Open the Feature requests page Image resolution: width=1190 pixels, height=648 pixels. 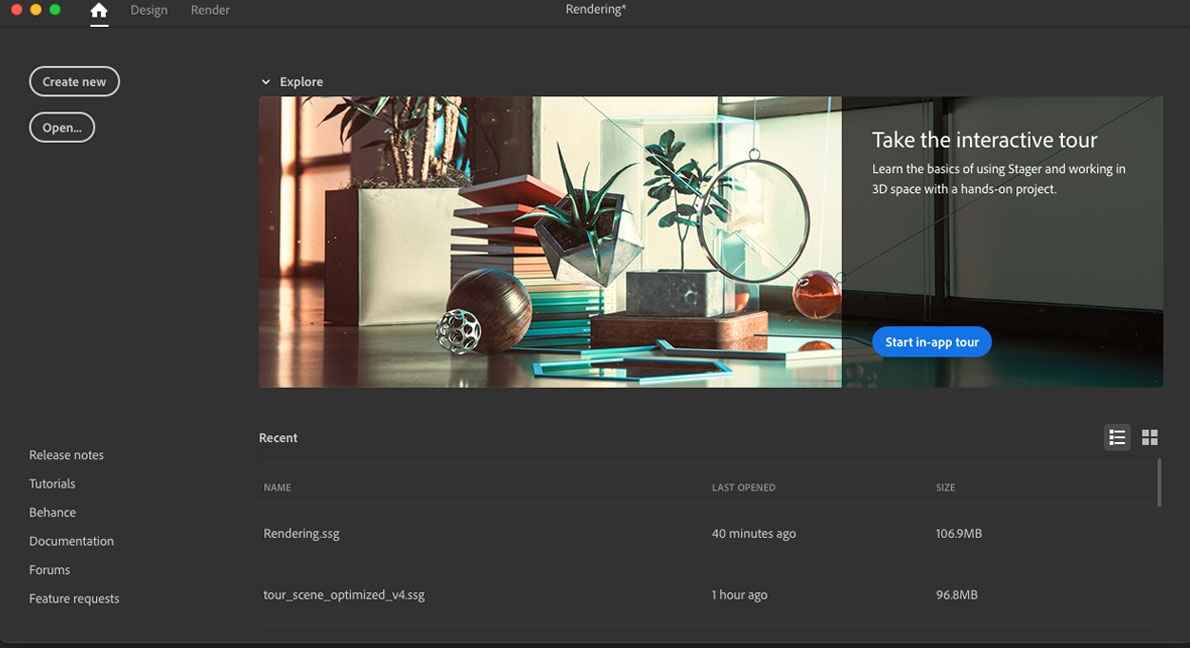tap(74, 598)
